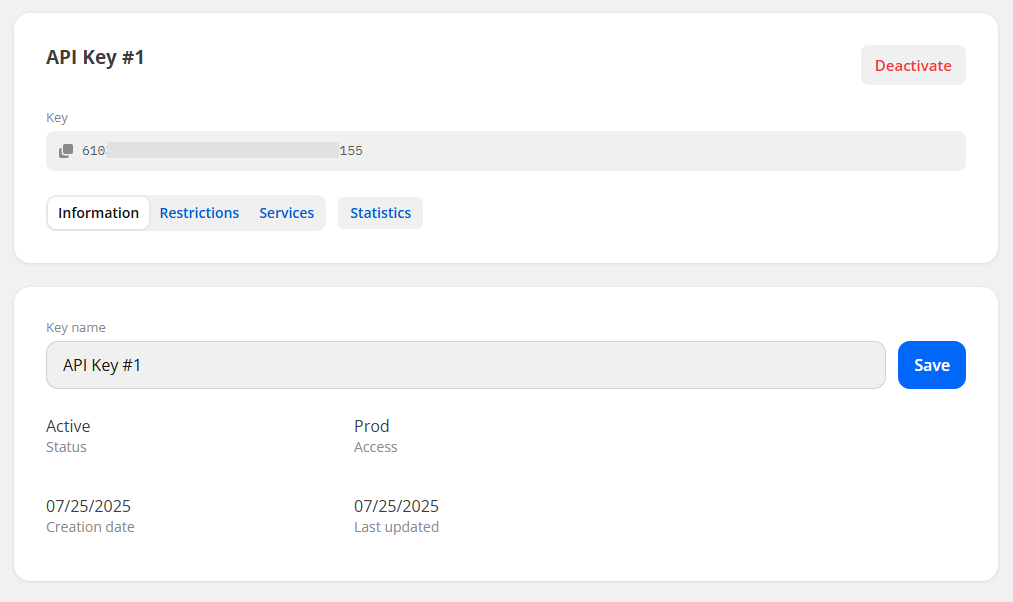
Task: Focus the Key name input field
Action: [465, 365]
